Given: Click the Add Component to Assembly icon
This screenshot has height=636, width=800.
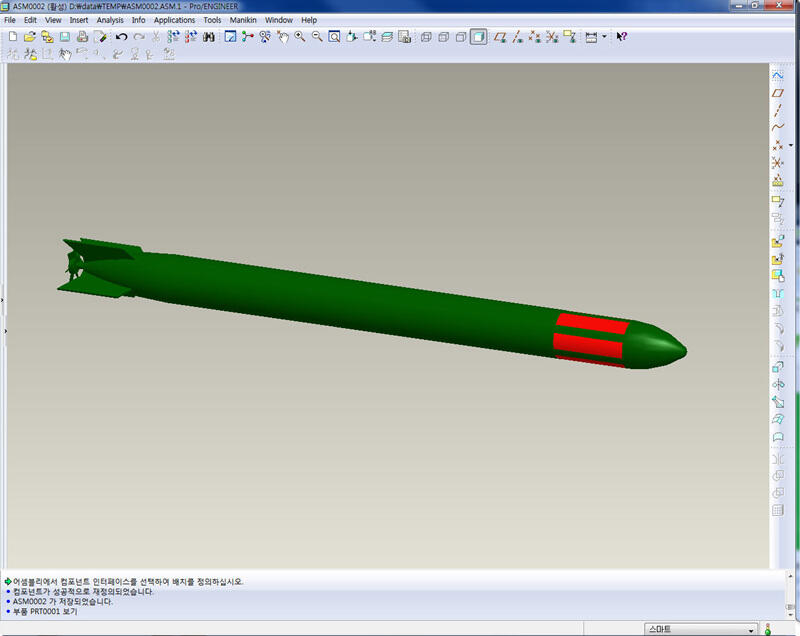Looking at the screenshot, I should [x=778, y=242].
